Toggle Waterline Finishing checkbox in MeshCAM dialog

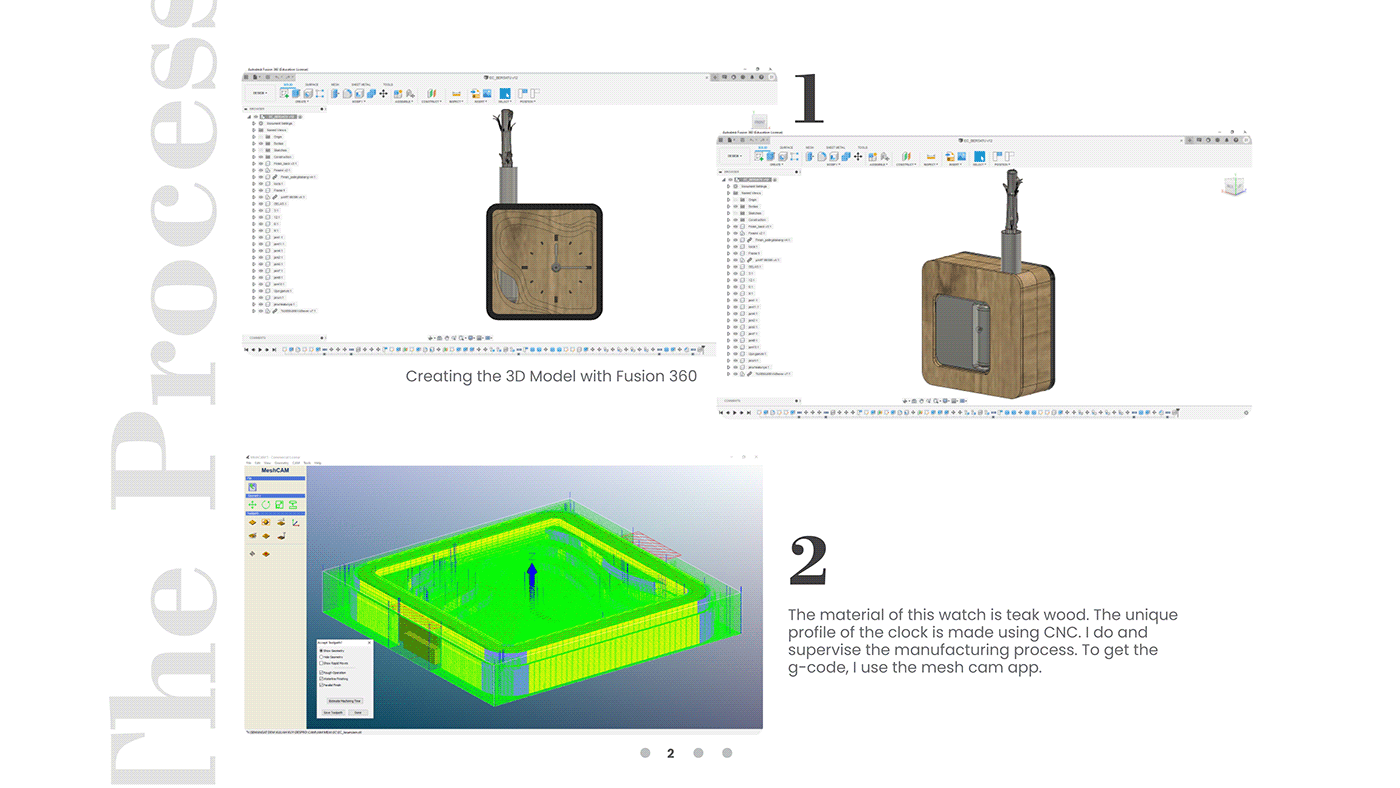coord(321,678)
